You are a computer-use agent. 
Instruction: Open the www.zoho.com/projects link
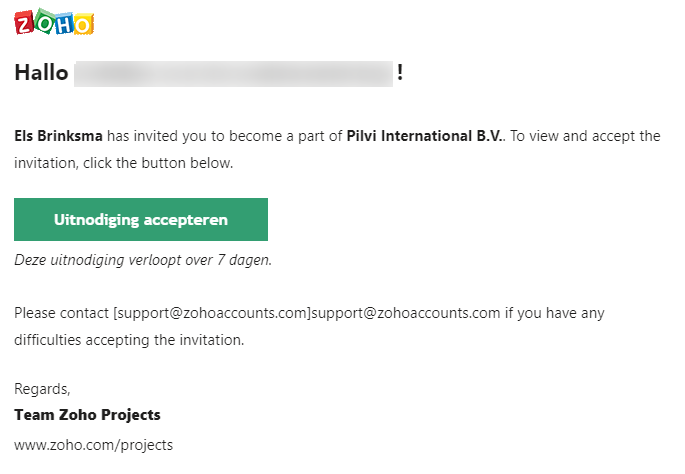point(93,445)
